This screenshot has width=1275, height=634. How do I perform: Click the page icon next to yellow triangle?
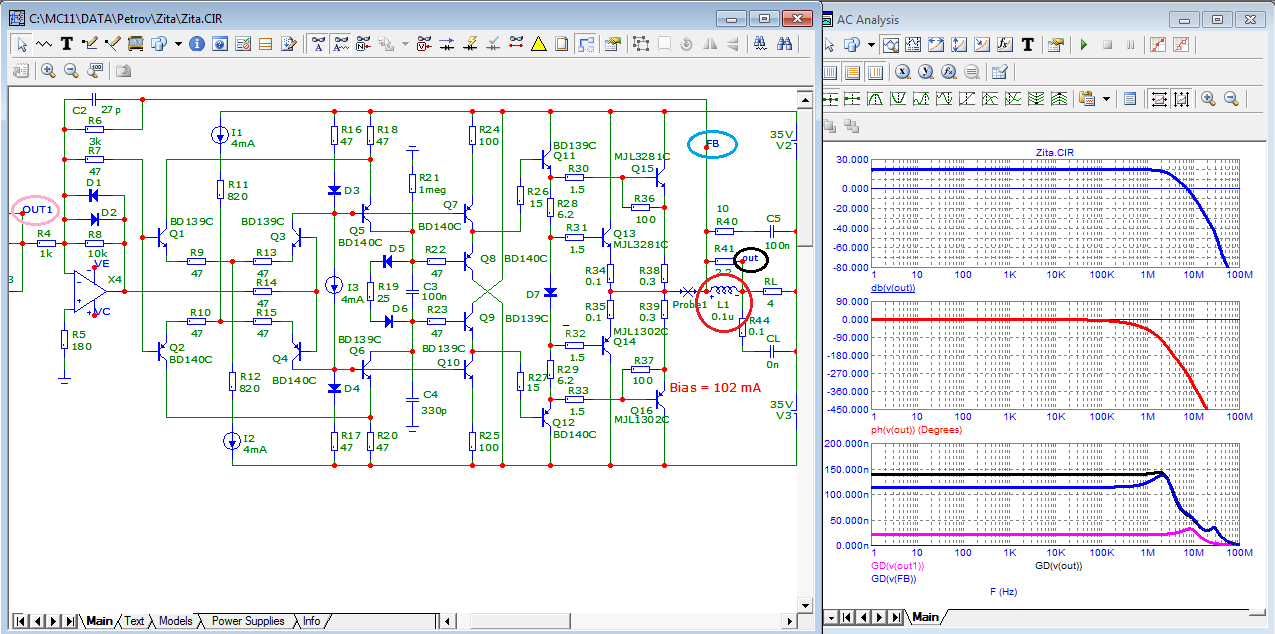click(x=561, y=44)
